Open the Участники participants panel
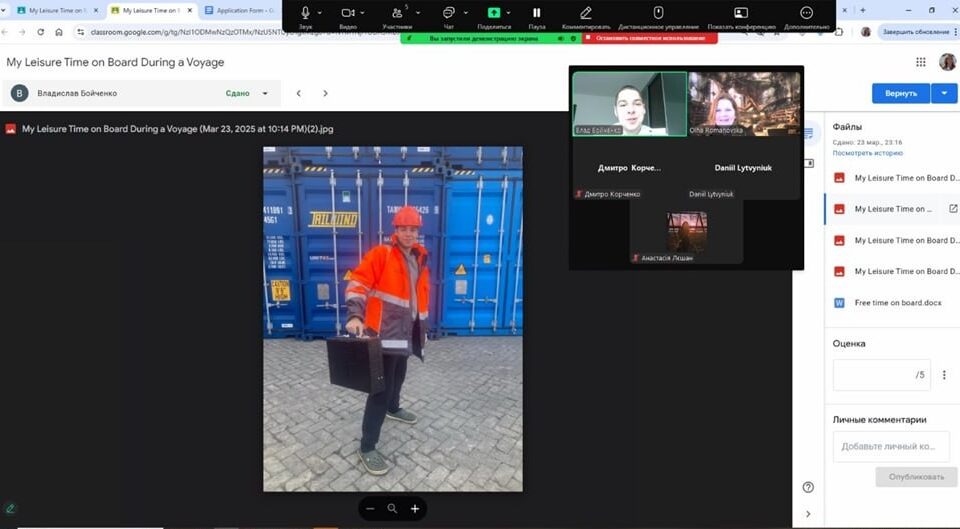The image size is (960, 529). pyautogui.click(x=398, y=13)
